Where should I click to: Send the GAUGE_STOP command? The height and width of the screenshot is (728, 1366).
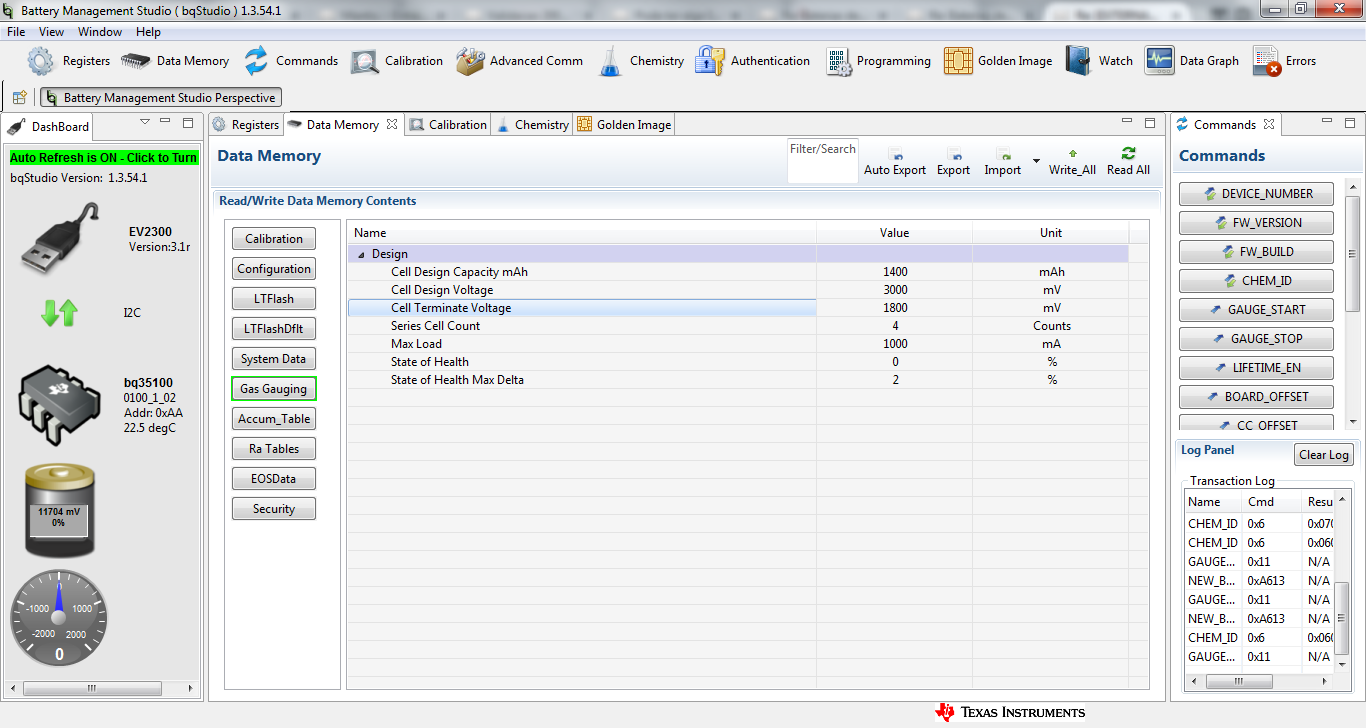(x=1257, y=339)
